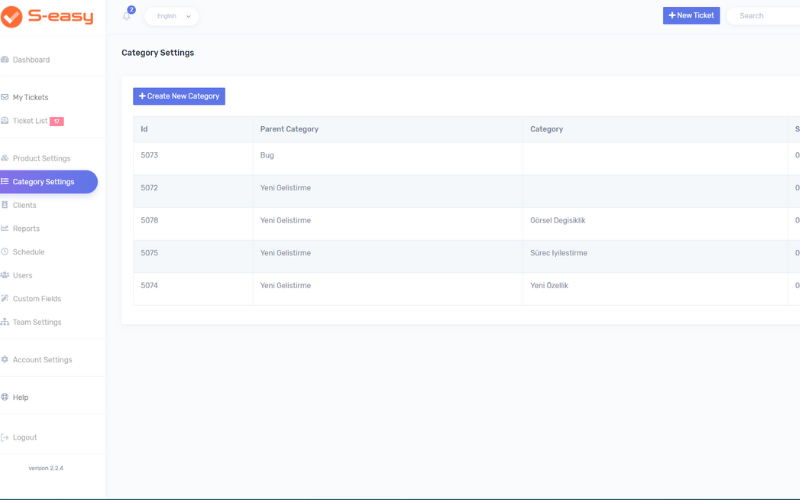Click the Users group icon
The height and width of the screenshot is (500, 800).
pyautogui.click(x=5, y=276)
